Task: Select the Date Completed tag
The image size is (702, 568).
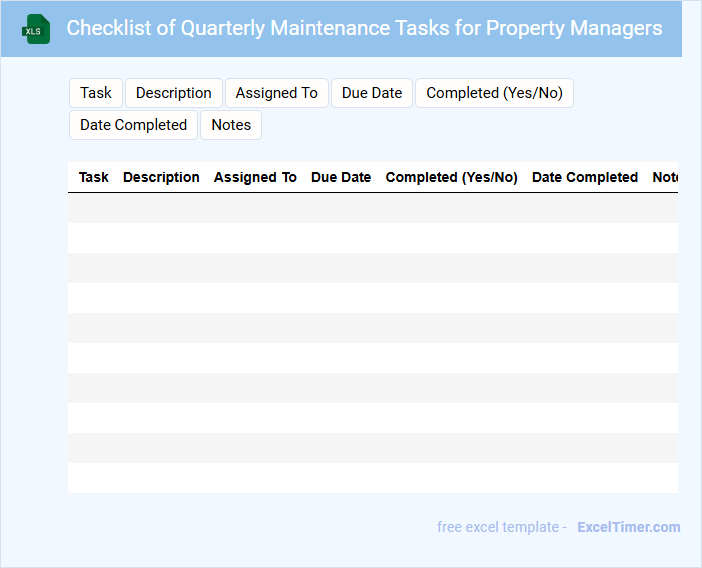Action: click(x=134, y=125)
